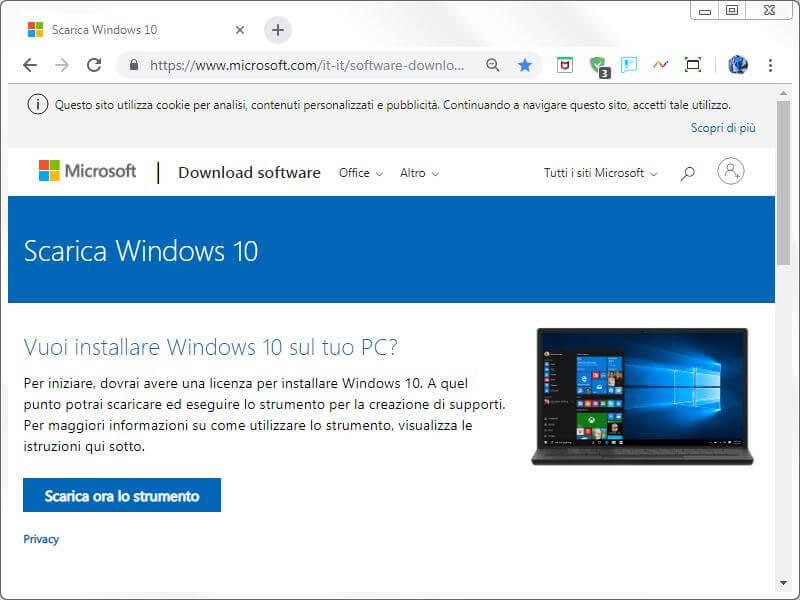This screenshot has width=800, height=600.
Task: Click the Microsoft account sign-in icon
Action: 731,171
